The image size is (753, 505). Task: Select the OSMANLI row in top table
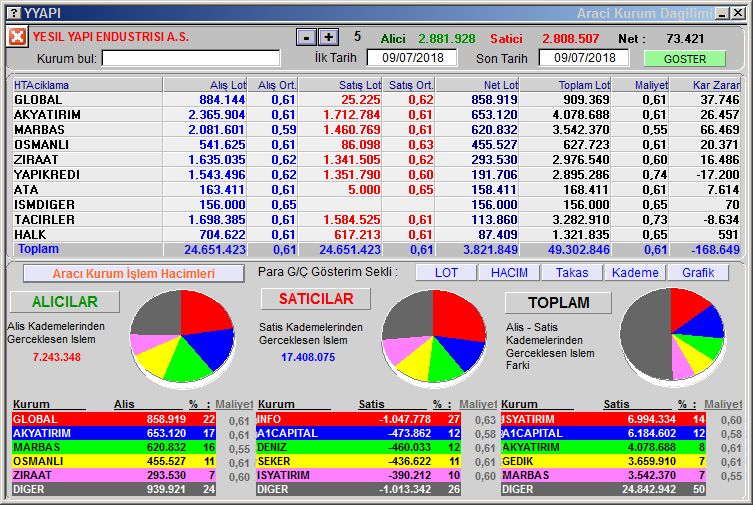[376, 144]
